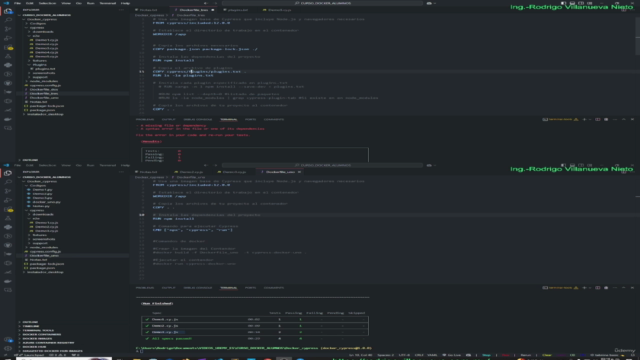This screenshot has width=640, height=360.
Task: Open Manage gear icon in bottom window
Action: (8, 349)
